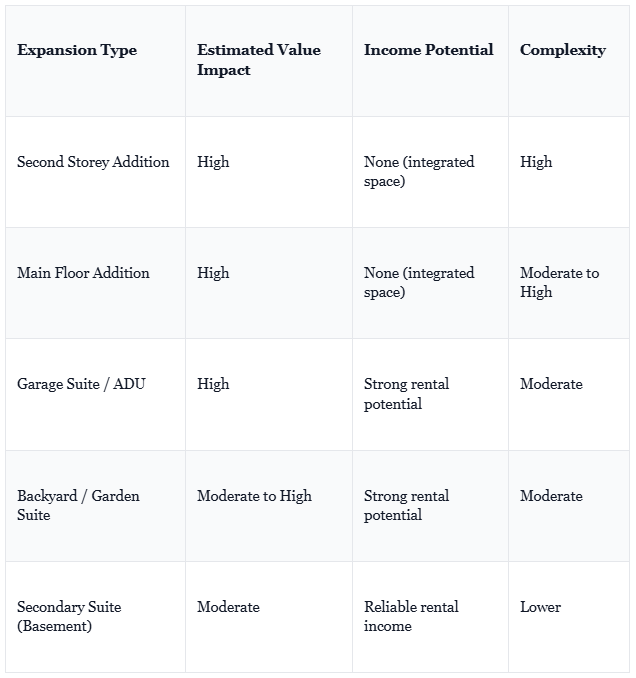636x678 pixels.
Task: Click the Income Potential column header
Action: (428, 50)
